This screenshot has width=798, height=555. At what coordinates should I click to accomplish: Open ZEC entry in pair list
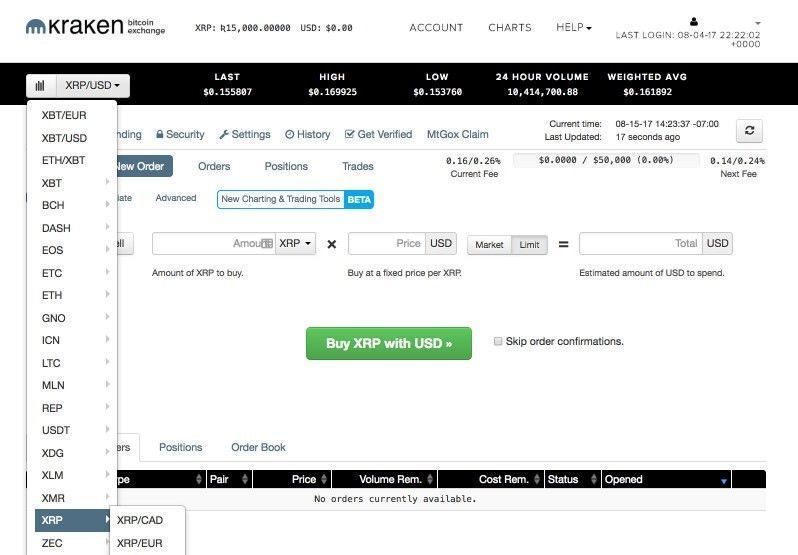72,543
